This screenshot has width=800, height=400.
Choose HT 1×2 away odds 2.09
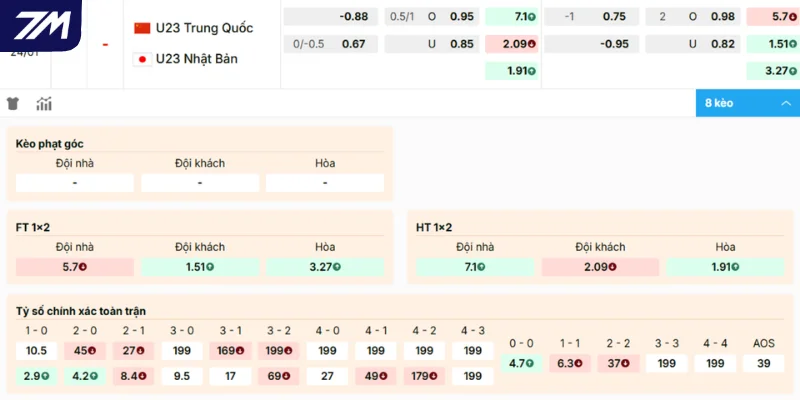coord(600,267)
